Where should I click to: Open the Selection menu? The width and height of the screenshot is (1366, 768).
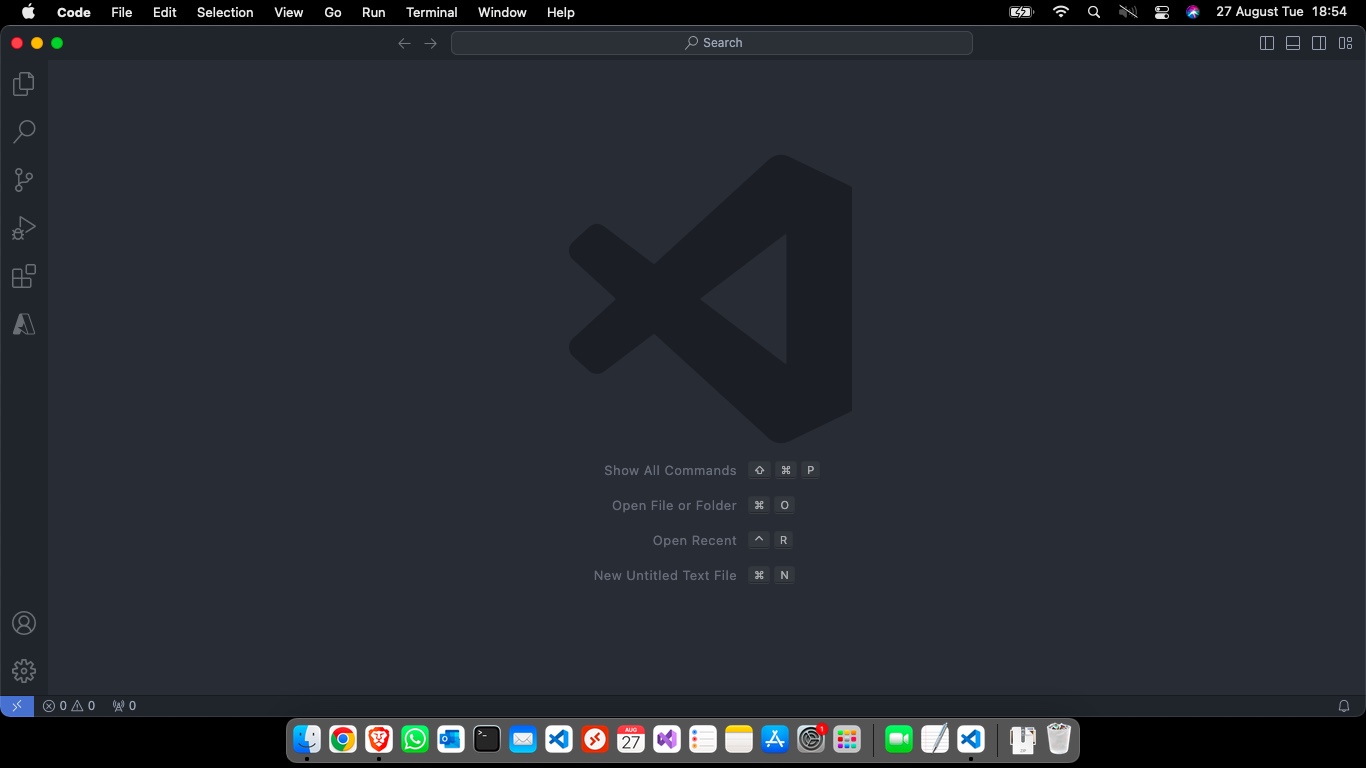[x=225, y=12]
